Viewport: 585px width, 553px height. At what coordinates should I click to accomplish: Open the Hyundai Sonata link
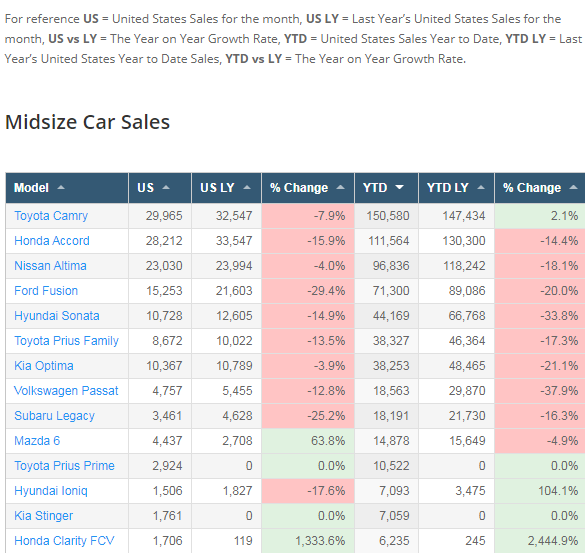coord(57,316)
